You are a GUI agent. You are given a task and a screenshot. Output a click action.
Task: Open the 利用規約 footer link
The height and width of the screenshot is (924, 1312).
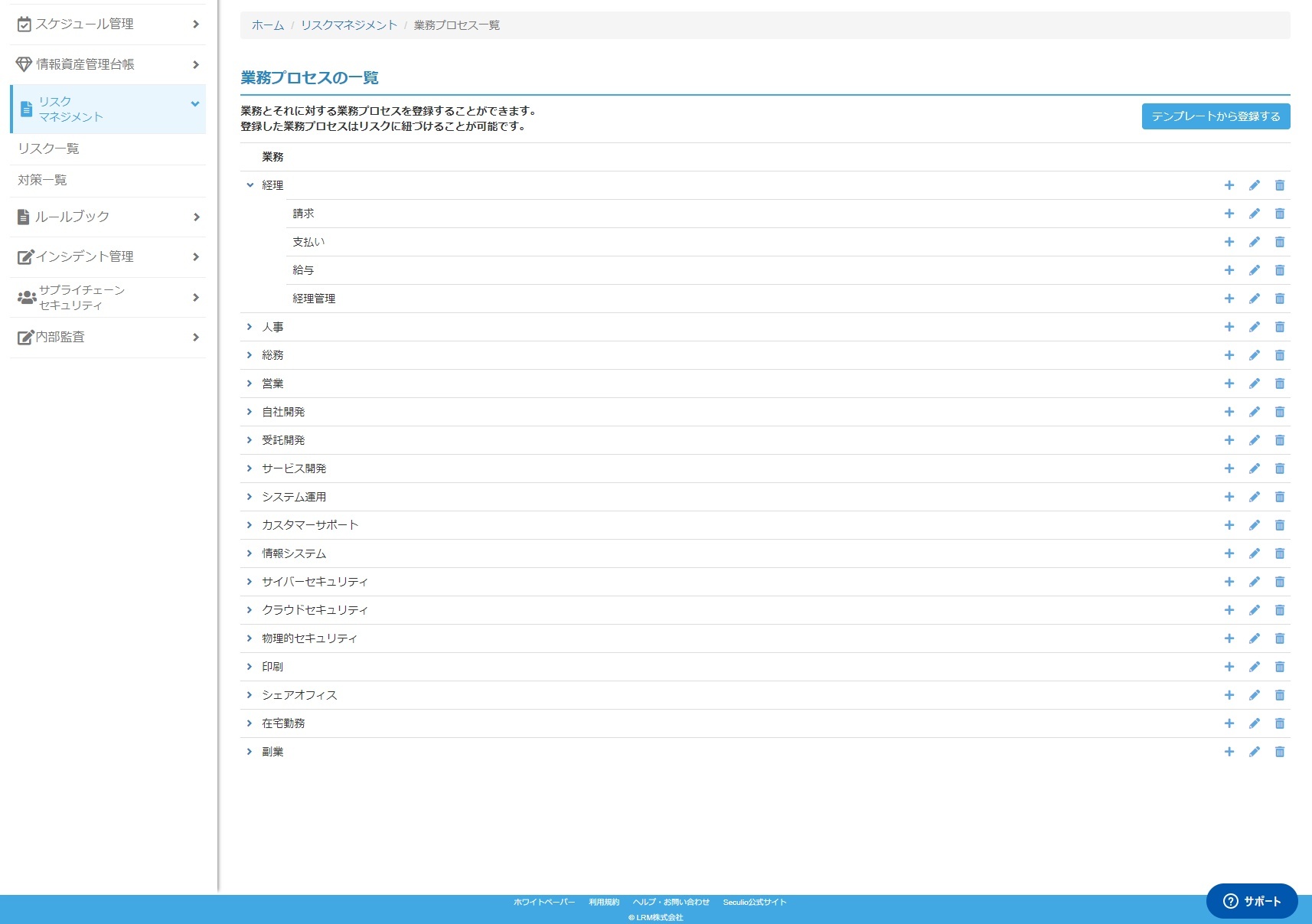(604, 902)
